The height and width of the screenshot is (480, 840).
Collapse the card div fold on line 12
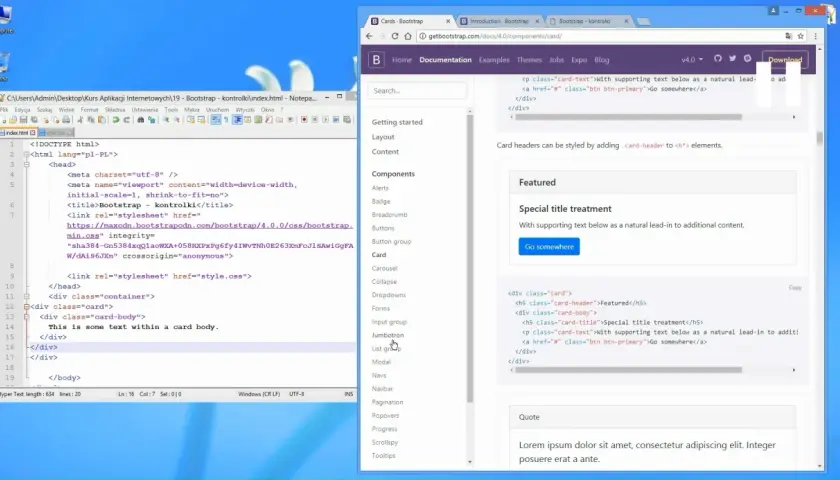point(26,306)
